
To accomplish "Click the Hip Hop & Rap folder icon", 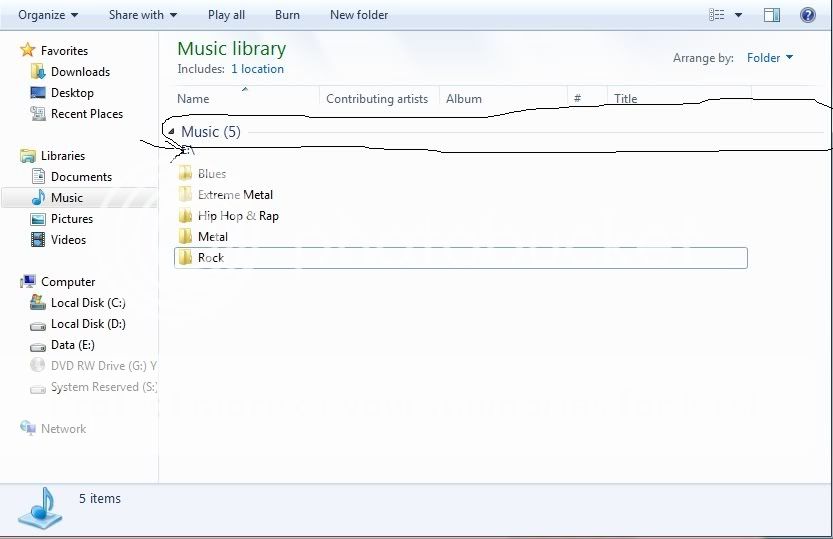I will point(185,215).
